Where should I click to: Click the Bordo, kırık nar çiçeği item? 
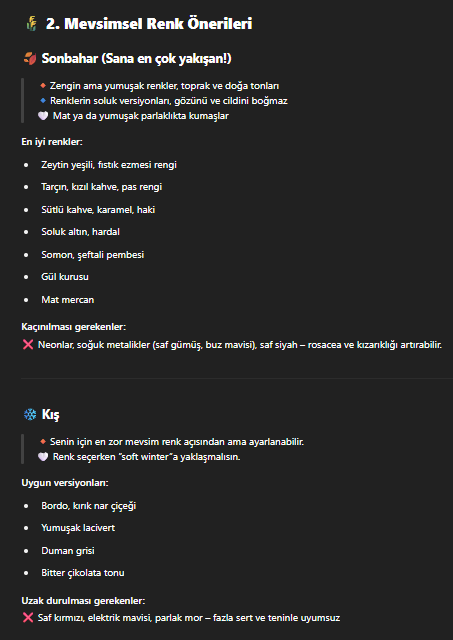(89, 506)
